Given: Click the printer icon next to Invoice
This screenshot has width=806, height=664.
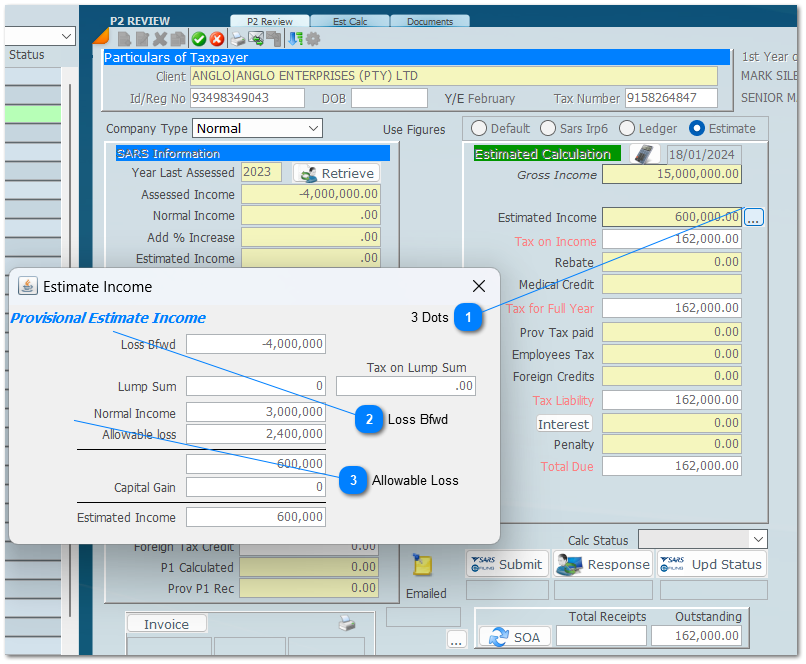Looking at the screenshot, I should pyautogui.click(x=347, y=623).
